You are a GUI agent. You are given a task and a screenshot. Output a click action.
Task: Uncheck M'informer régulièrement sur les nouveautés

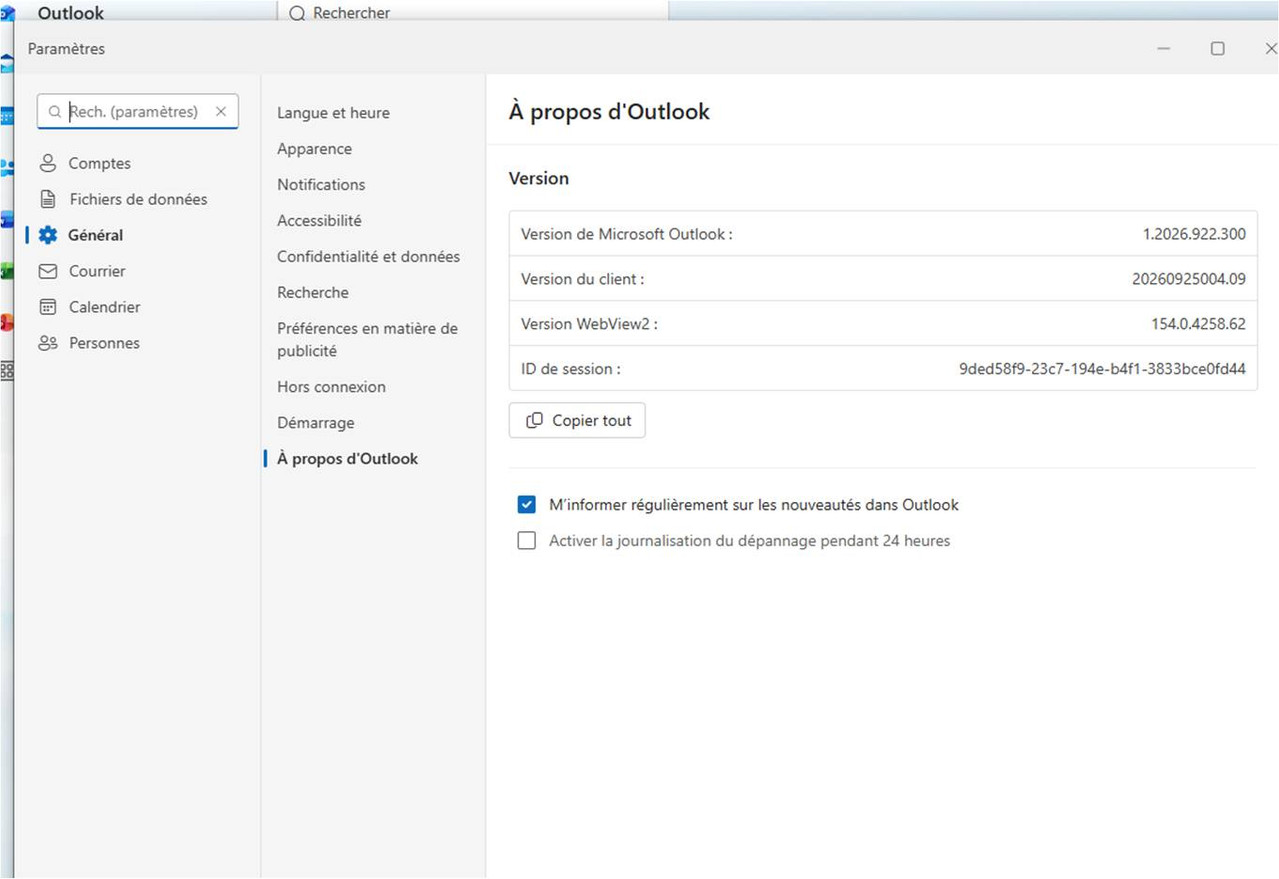tap(527, 505)
